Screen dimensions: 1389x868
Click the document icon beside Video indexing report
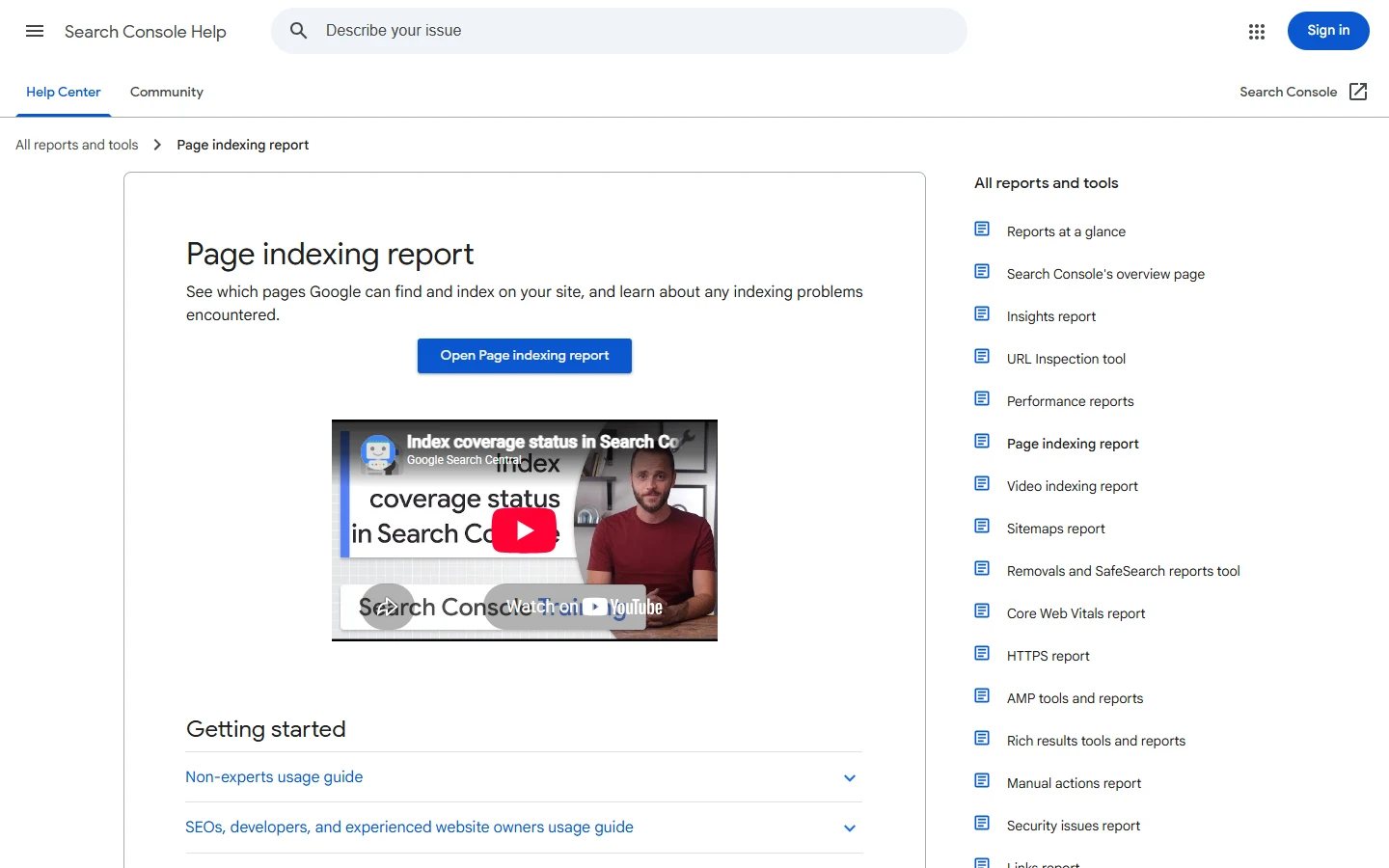982,483
